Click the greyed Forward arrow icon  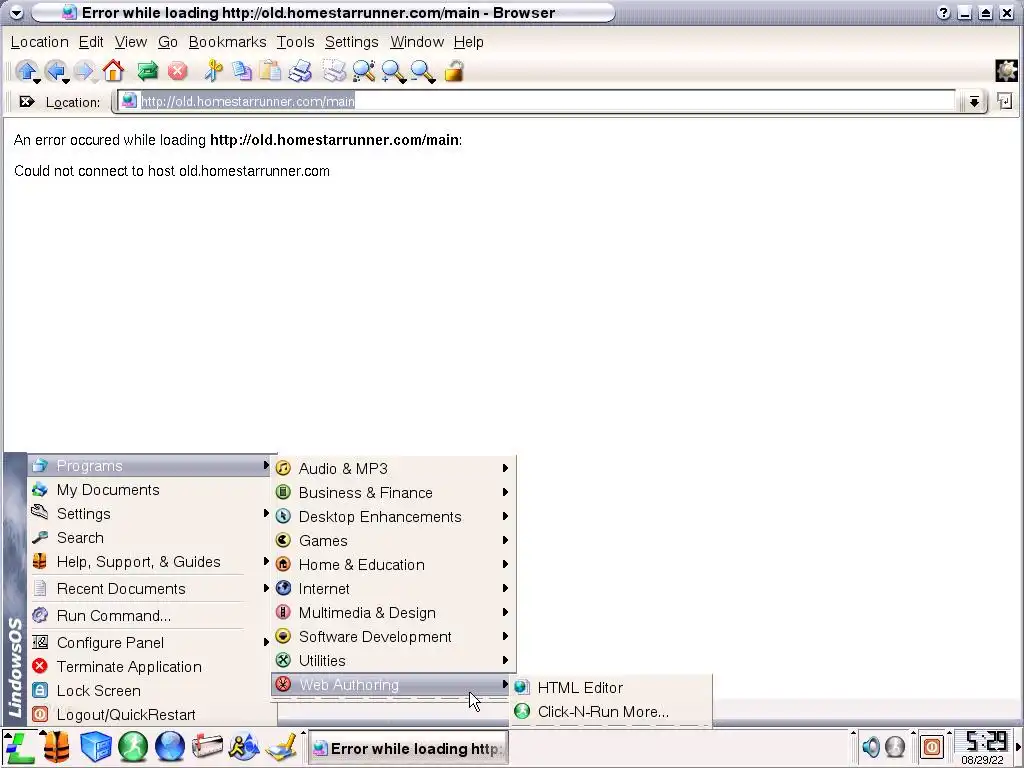coord(84,71)
